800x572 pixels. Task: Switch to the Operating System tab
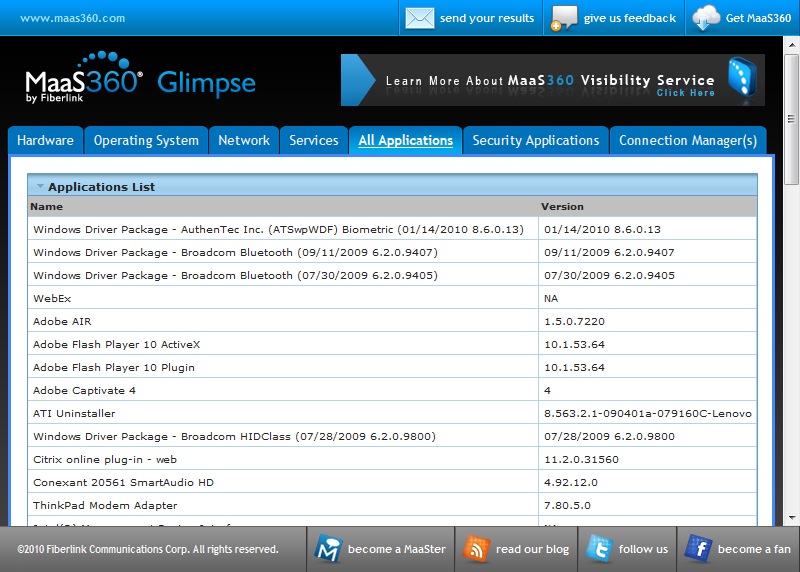point(146,140)
